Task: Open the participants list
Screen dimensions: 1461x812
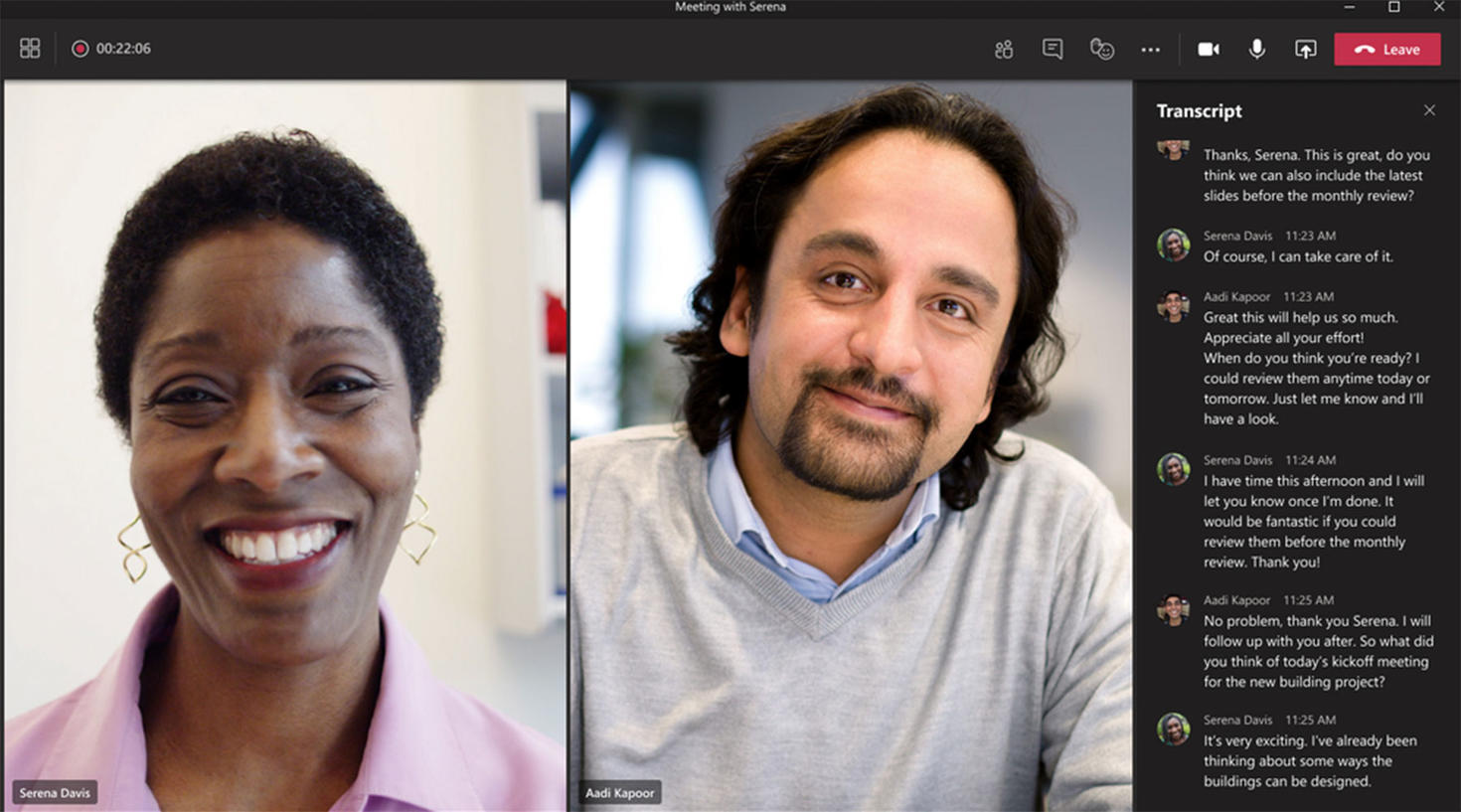Action: pos(1003,48)
